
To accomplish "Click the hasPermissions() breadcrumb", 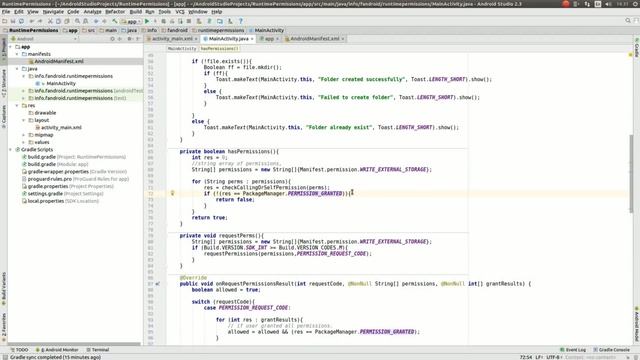I will [x=219, y=49].
